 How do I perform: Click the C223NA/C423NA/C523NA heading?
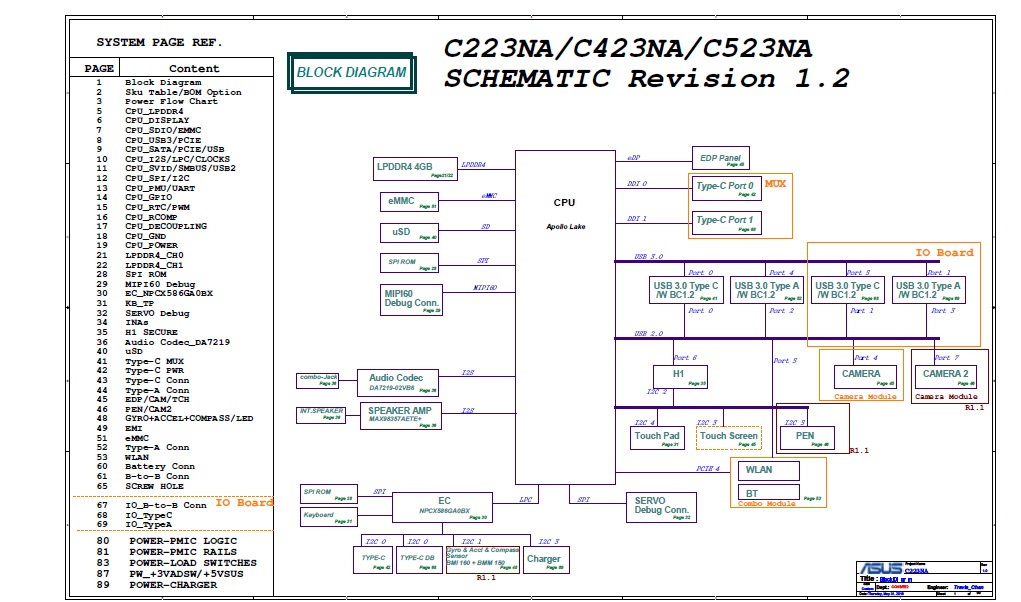pos(628,48)
